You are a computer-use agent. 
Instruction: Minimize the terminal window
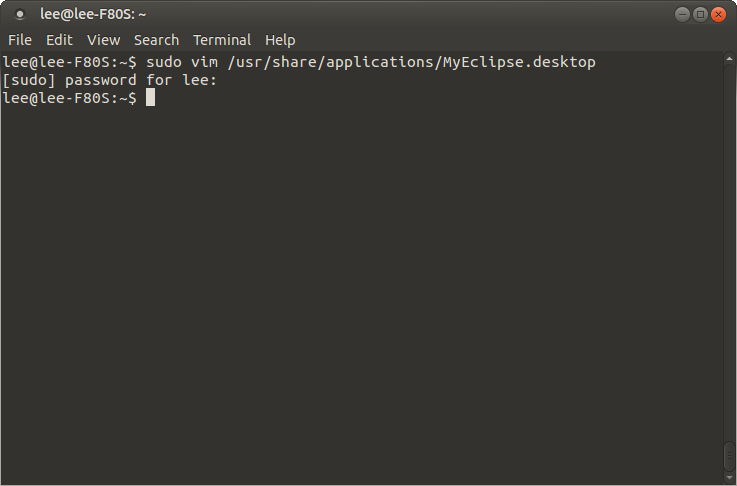(x=682, y=15)
